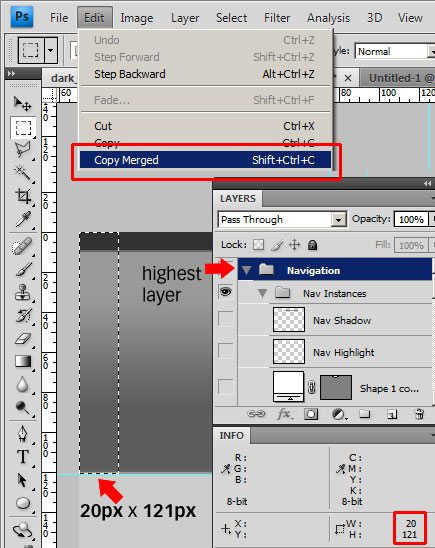The height and width of the screenshot is (548, 435).
Task: Select the Clone Stamp tool
Action: pos(23,293)
